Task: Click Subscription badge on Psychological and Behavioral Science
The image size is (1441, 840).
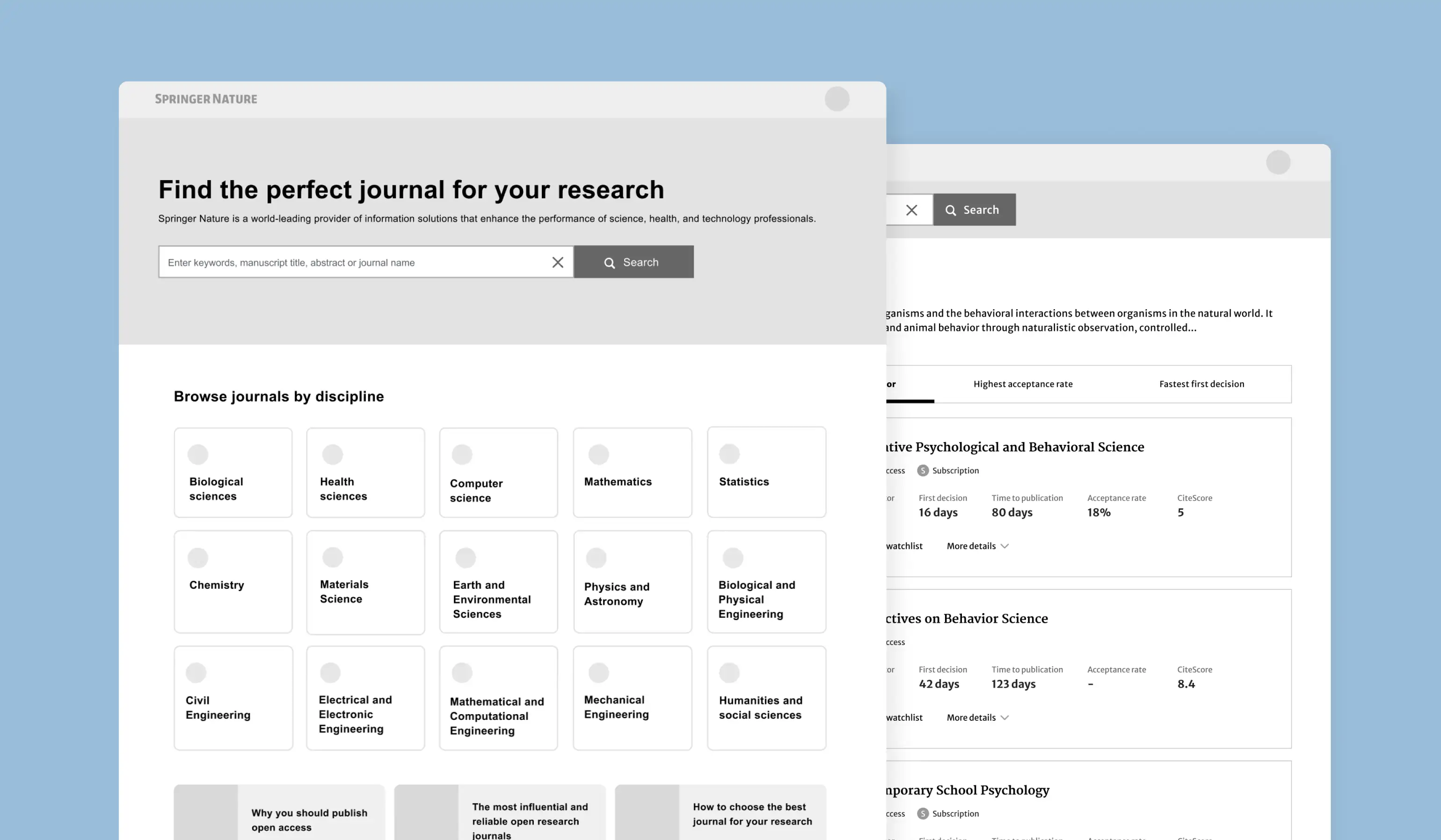Action: pyautogui.click(x=948, y=471)
